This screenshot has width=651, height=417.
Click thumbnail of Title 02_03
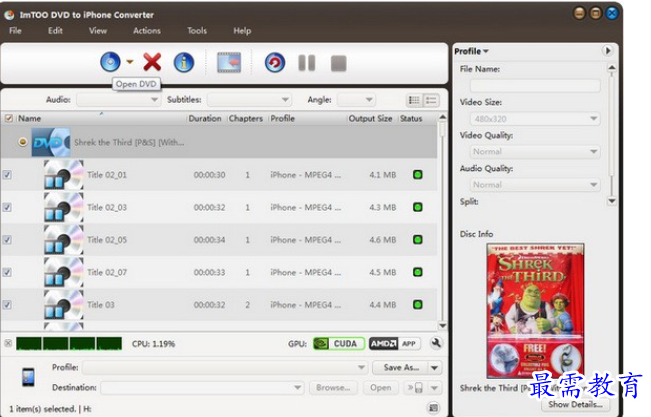pyautogui.click(x=64, y=207)
